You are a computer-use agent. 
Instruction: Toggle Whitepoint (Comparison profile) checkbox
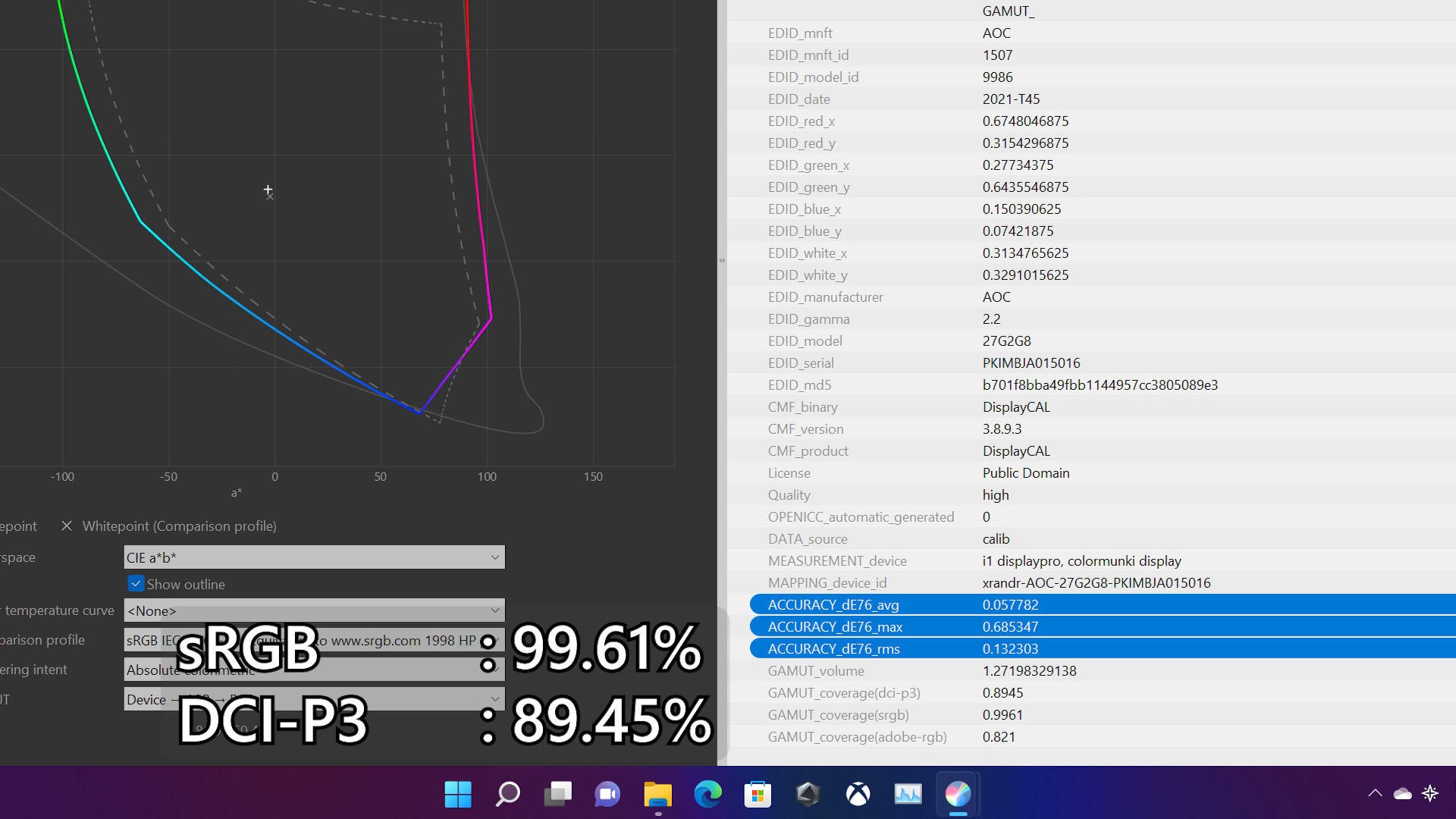(67, 526)
